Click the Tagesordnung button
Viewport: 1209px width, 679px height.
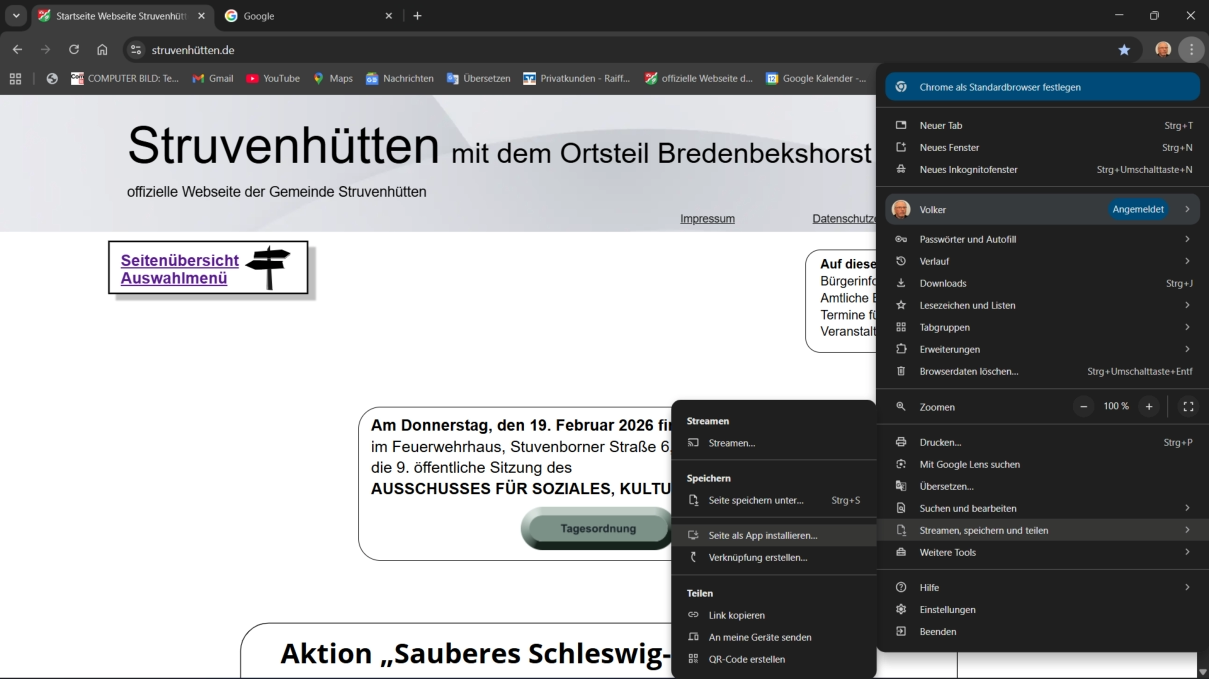(598, 529)
